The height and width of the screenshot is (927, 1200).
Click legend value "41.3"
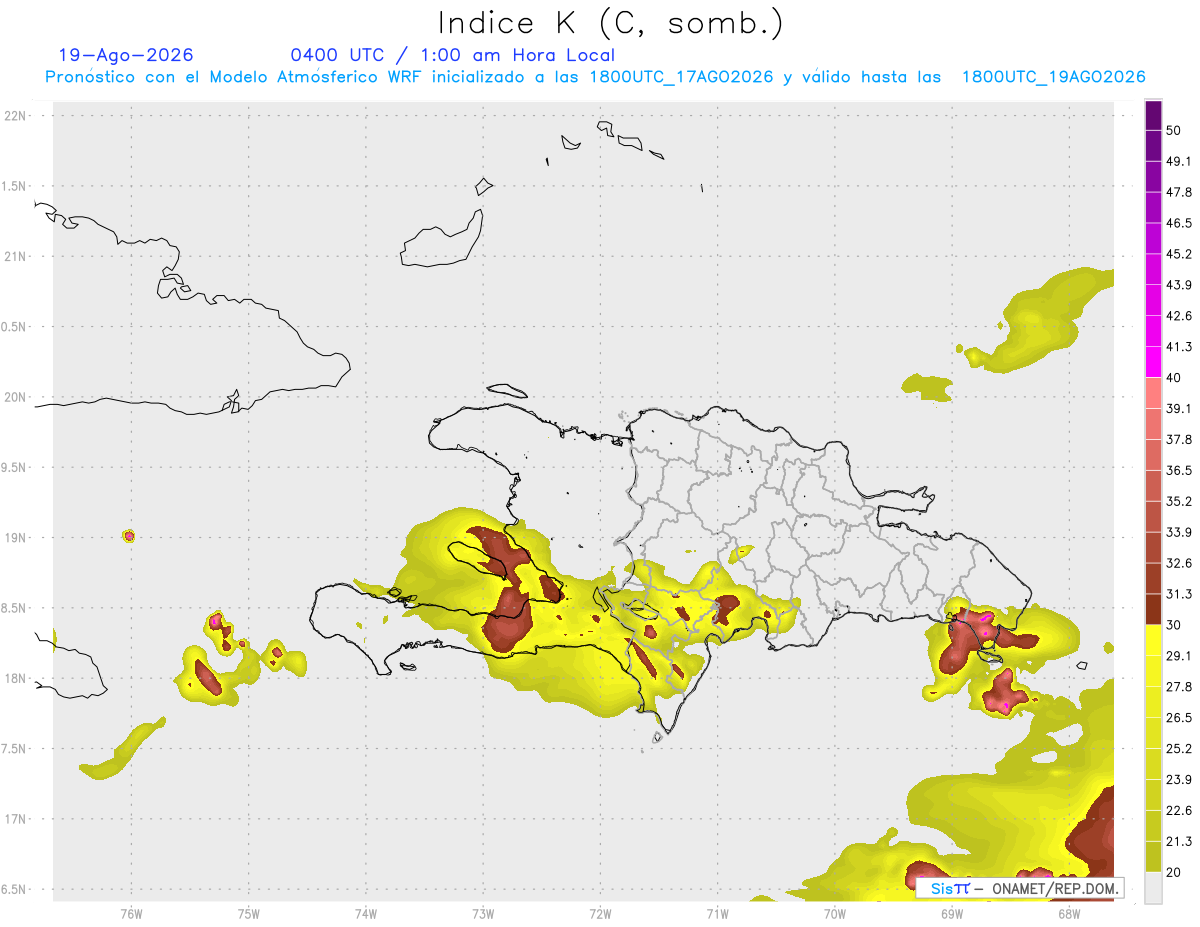1178,347
